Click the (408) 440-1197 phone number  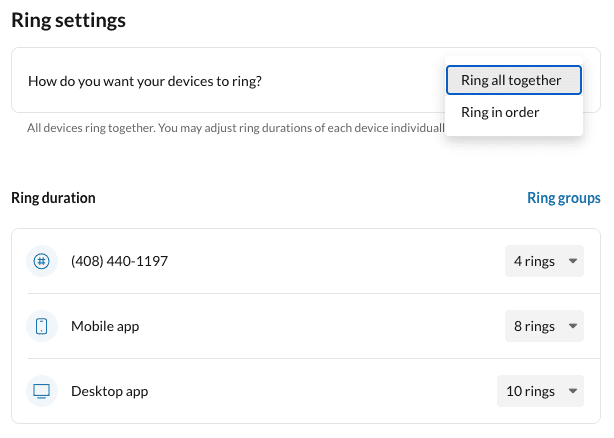tap(119, 261)
